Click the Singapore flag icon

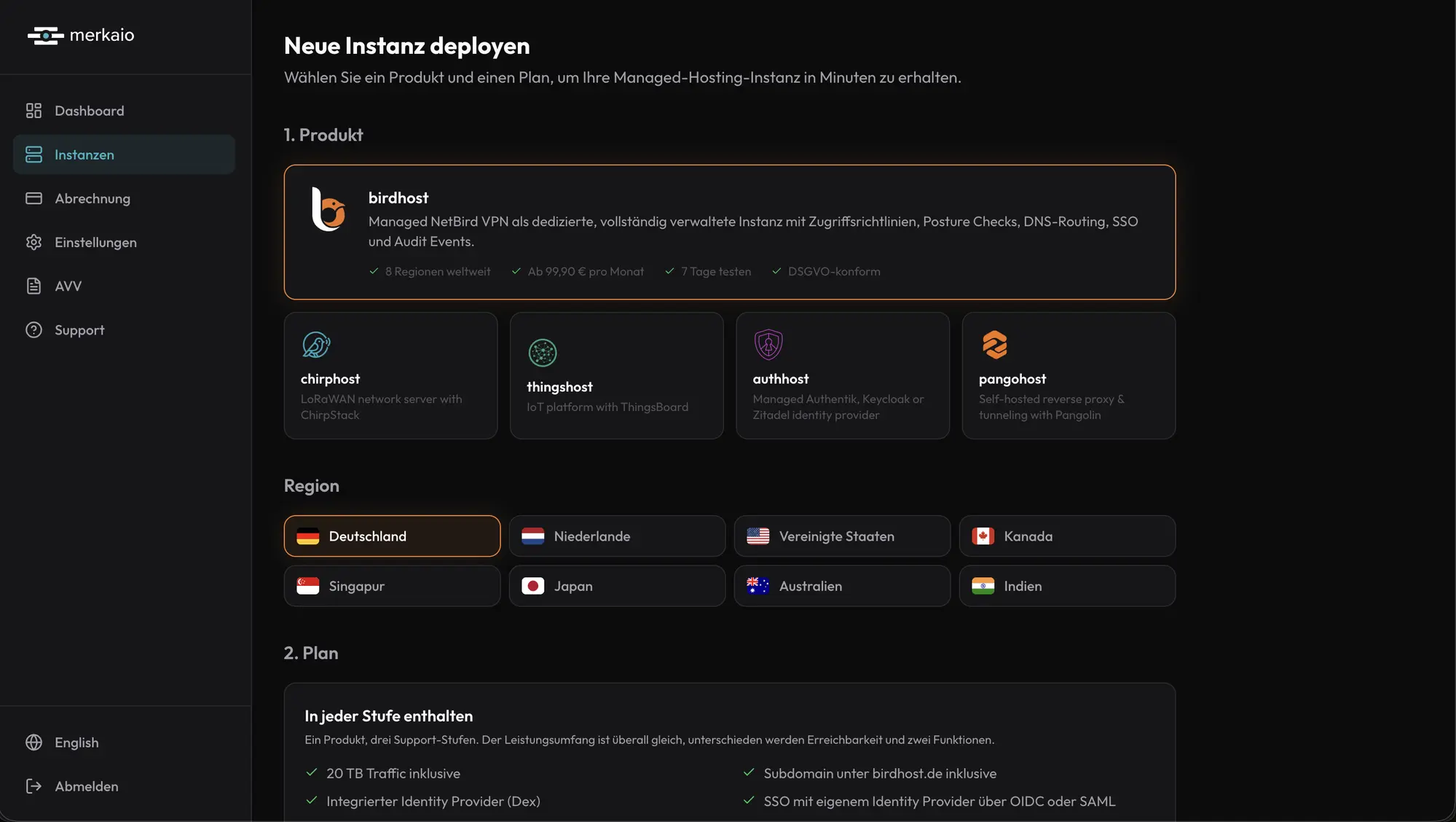308,586
